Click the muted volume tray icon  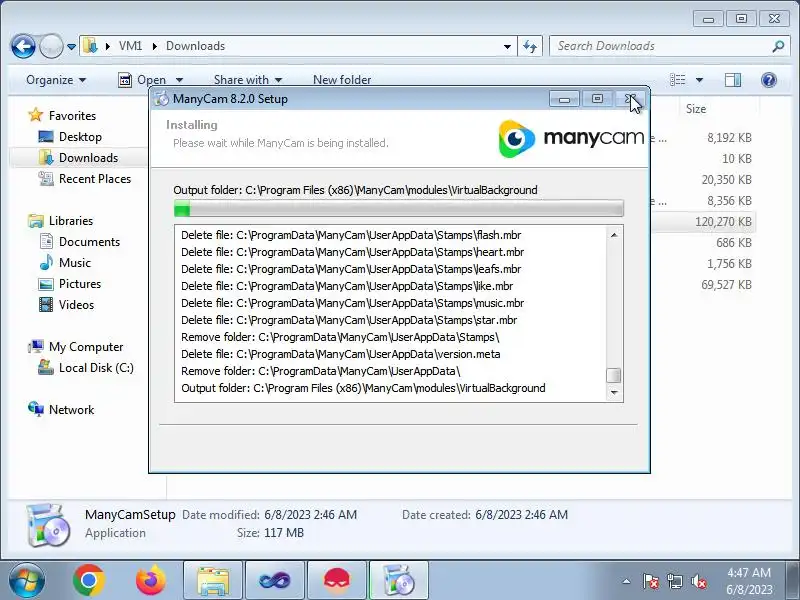tap(698, 581)
